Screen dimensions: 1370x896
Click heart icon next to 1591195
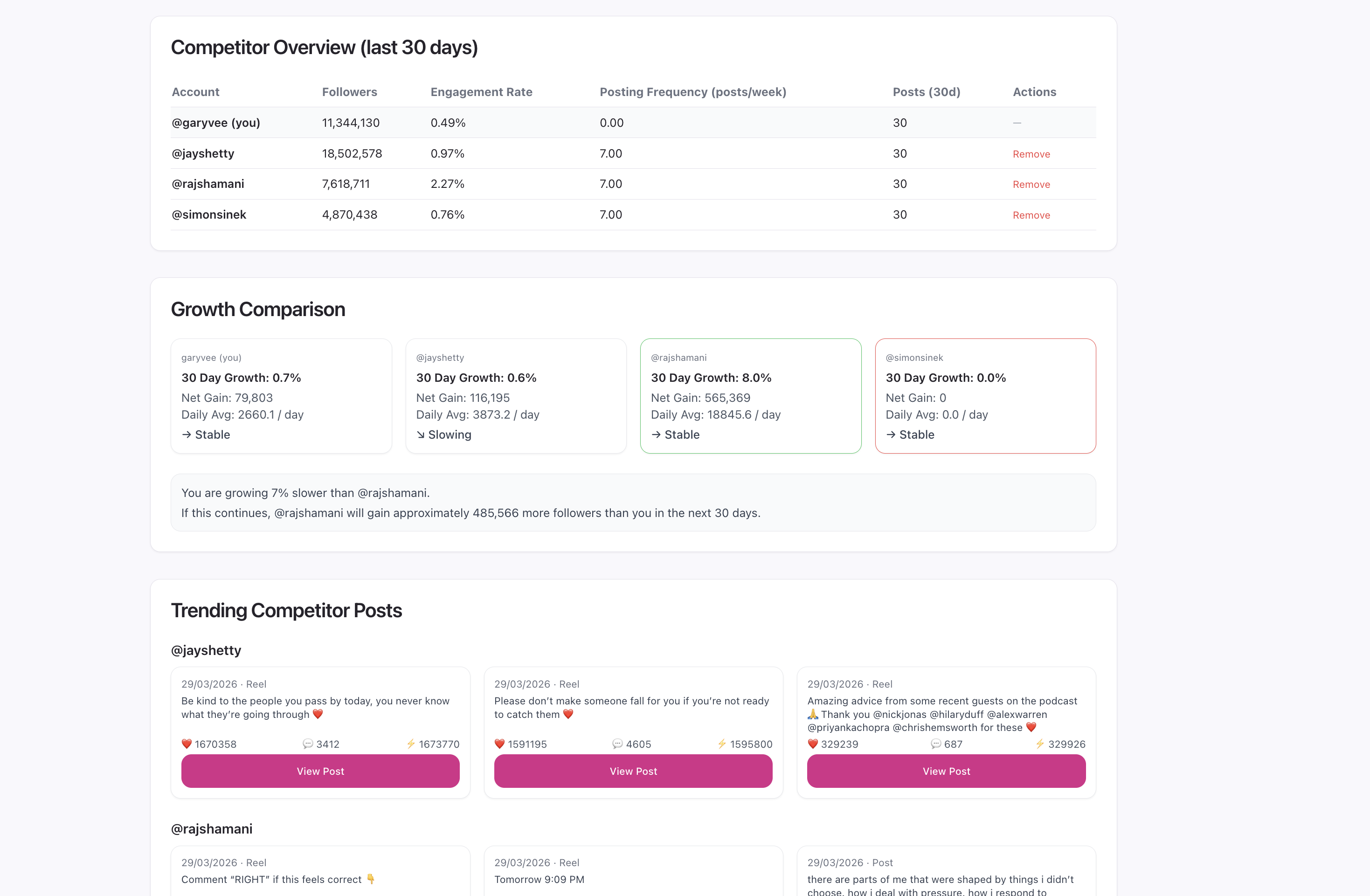coord(499,744)
